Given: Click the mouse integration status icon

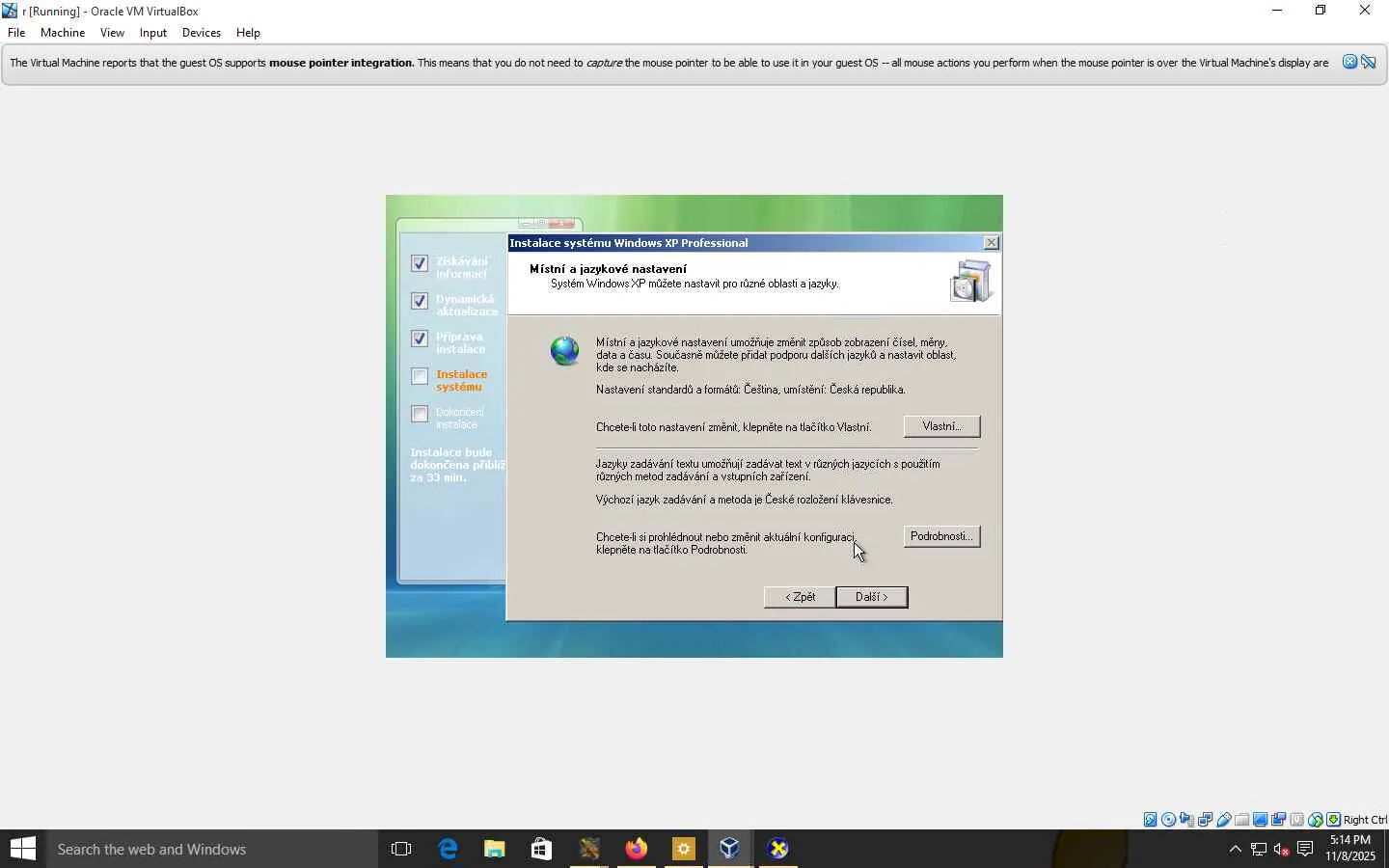Looking at the screenshot, I should [1315, 820].
